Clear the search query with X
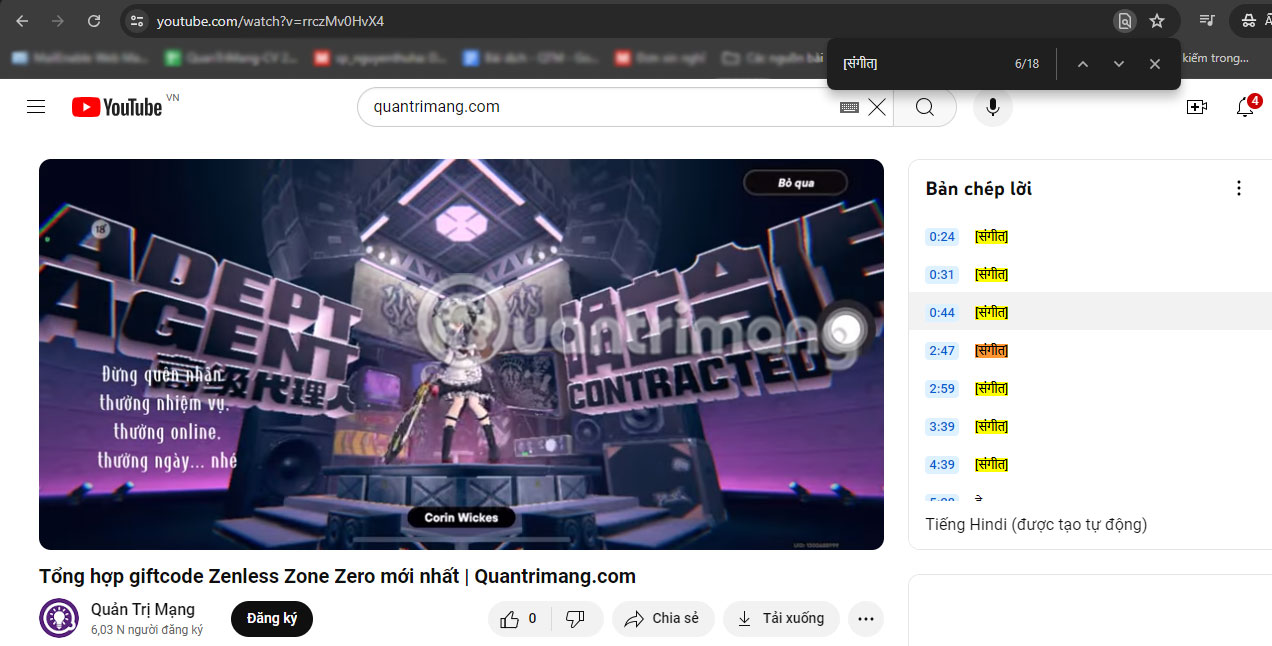The width and height of the screenshot is (1272, 646). pos(877,107)
